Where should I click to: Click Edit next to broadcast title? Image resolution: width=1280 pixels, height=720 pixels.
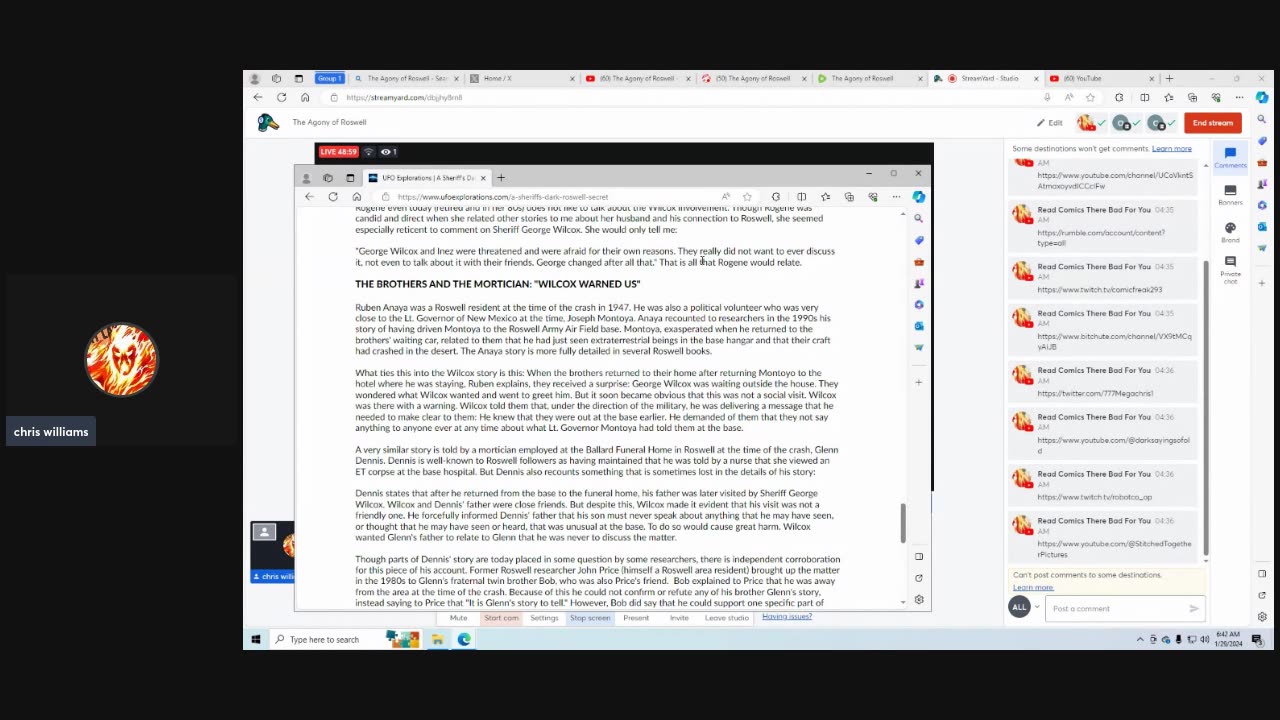pyautogui.click(x=1049, y=123)
